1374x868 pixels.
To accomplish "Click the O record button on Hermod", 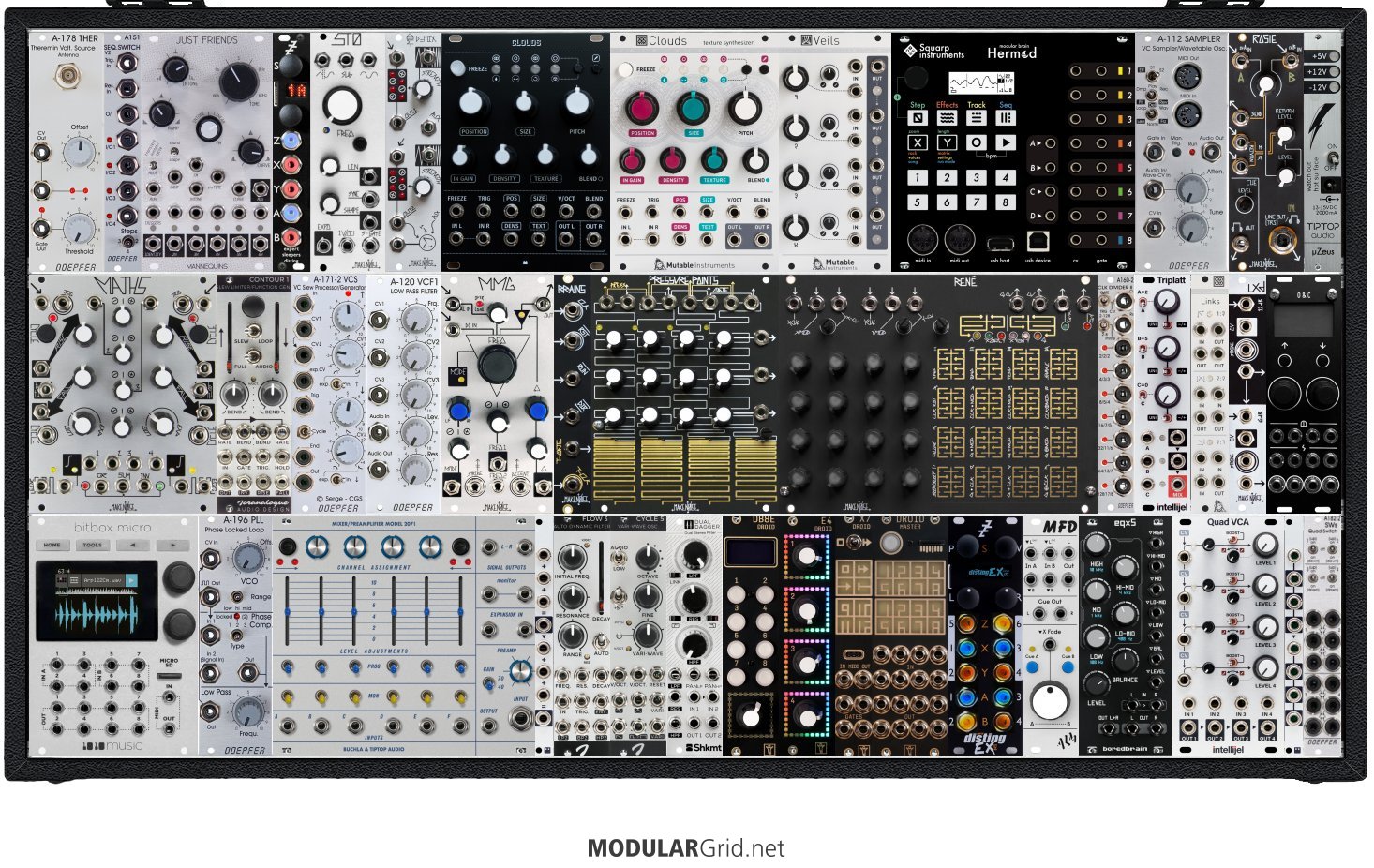I will click(977, 143).
